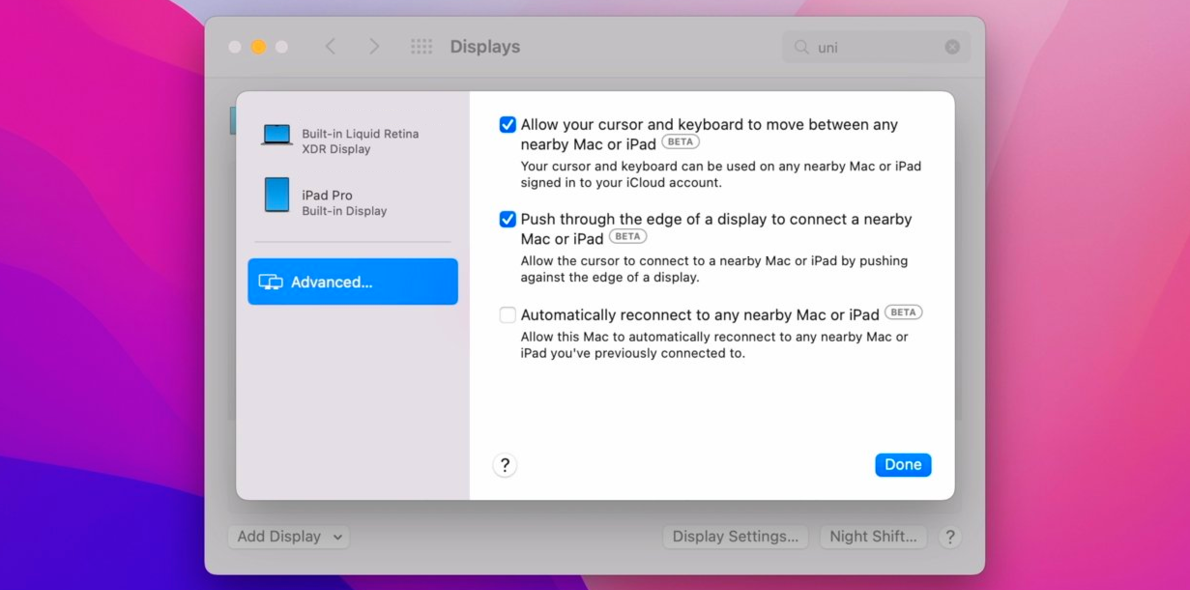Click 'Your cursor and keyboard can be used' description
The width and height of the screenshot is (1190, 590).
point(721,175)
